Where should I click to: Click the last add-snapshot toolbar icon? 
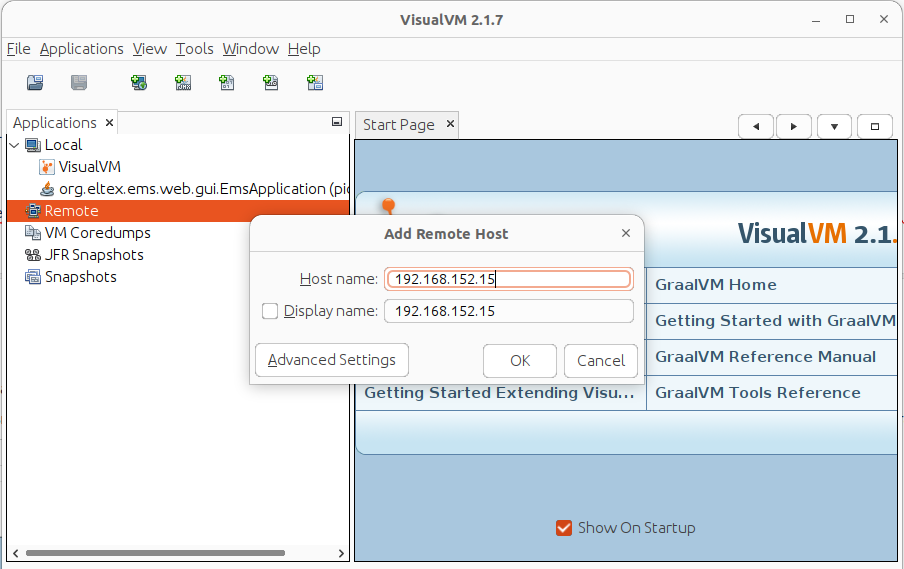315,83
